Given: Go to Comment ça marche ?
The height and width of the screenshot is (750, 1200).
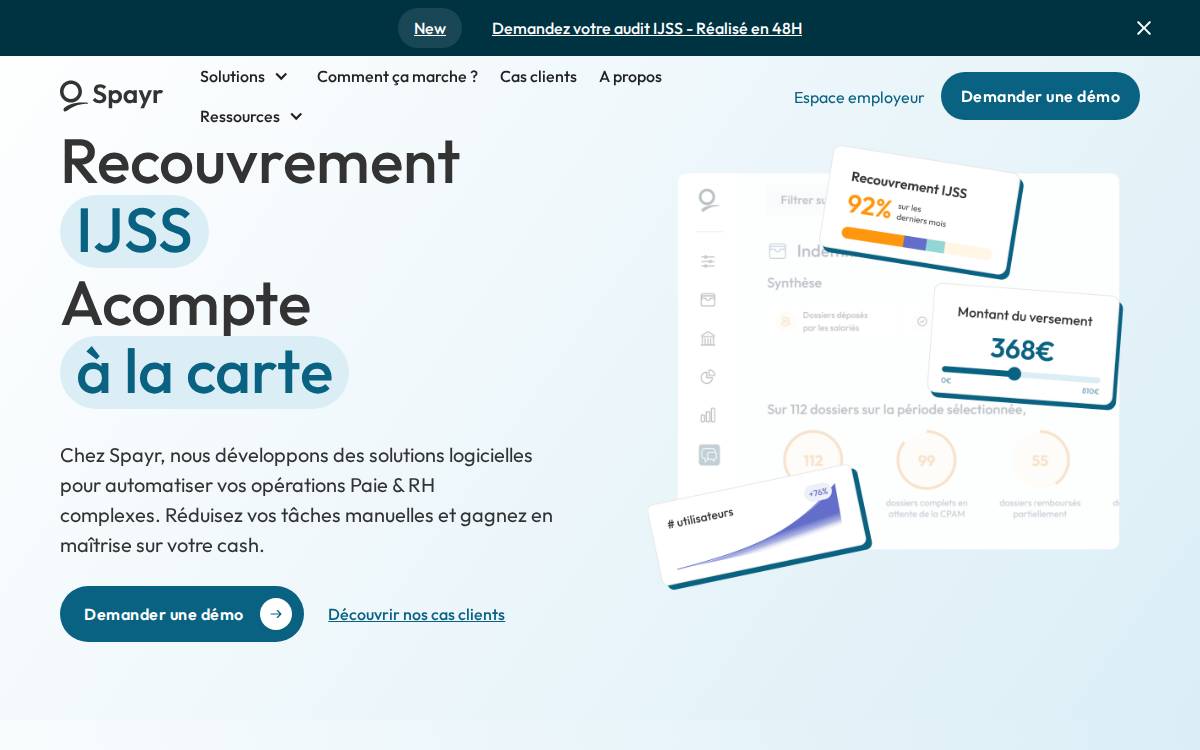Looking at the screenshot, I should [397, 76].
